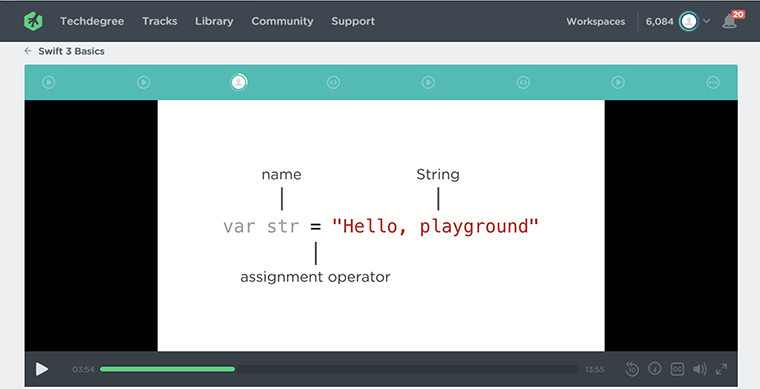Mute the video volume
Viewport: 760px width, 389px height.
point(699,369)
